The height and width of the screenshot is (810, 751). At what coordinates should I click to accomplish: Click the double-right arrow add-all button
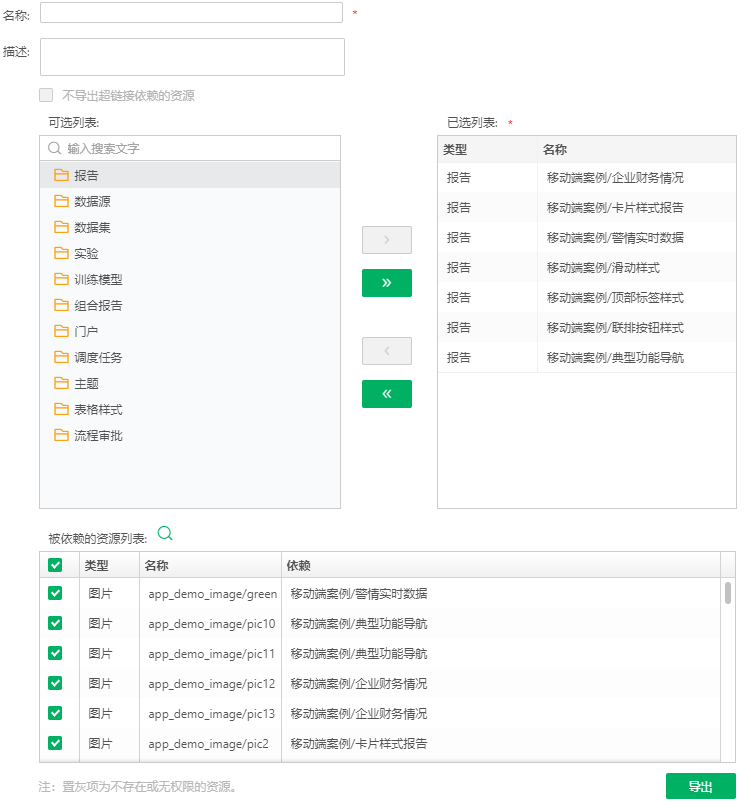click(x=386, y=283)
